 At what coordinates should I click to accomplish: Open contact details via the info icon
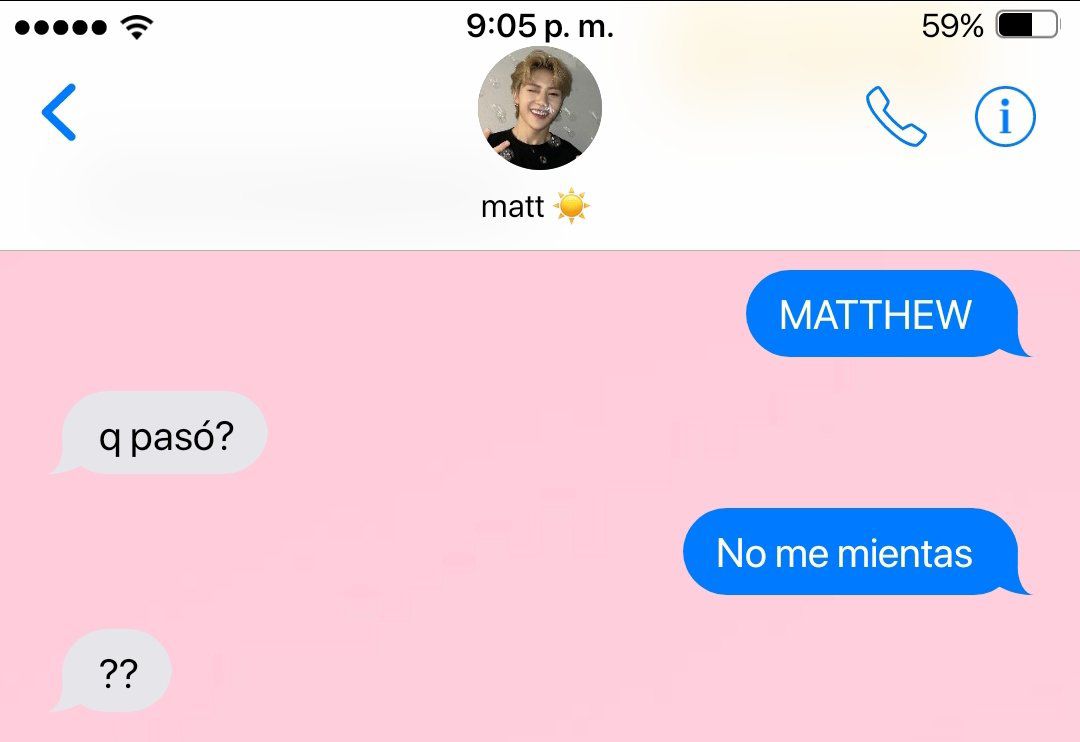click(x=1005, y=116)
